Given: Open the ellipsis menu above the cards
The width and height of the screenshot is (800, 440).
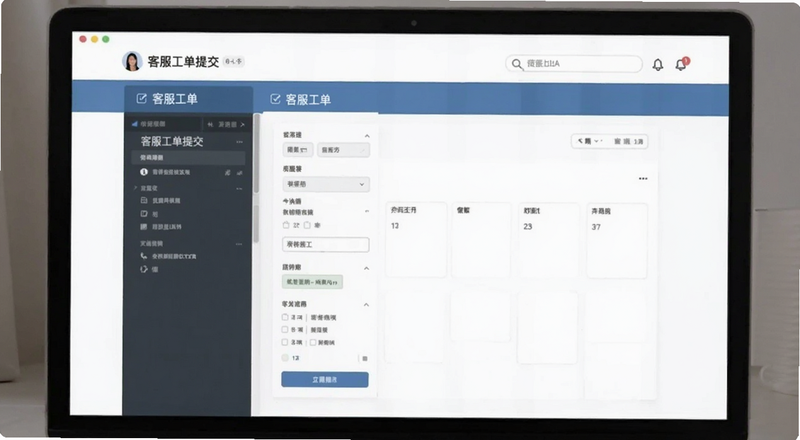Looking at the screenshot, I should 643,179.
